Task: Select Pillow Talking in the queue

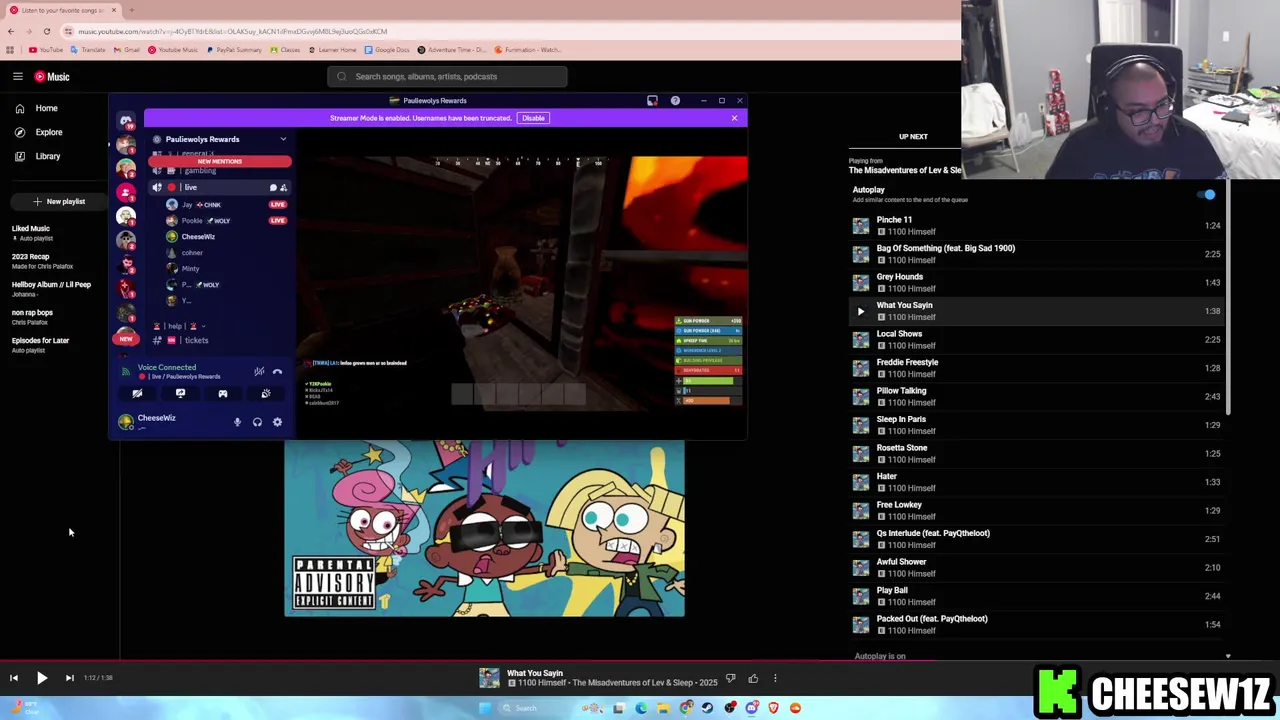Action: [1036, 396]
